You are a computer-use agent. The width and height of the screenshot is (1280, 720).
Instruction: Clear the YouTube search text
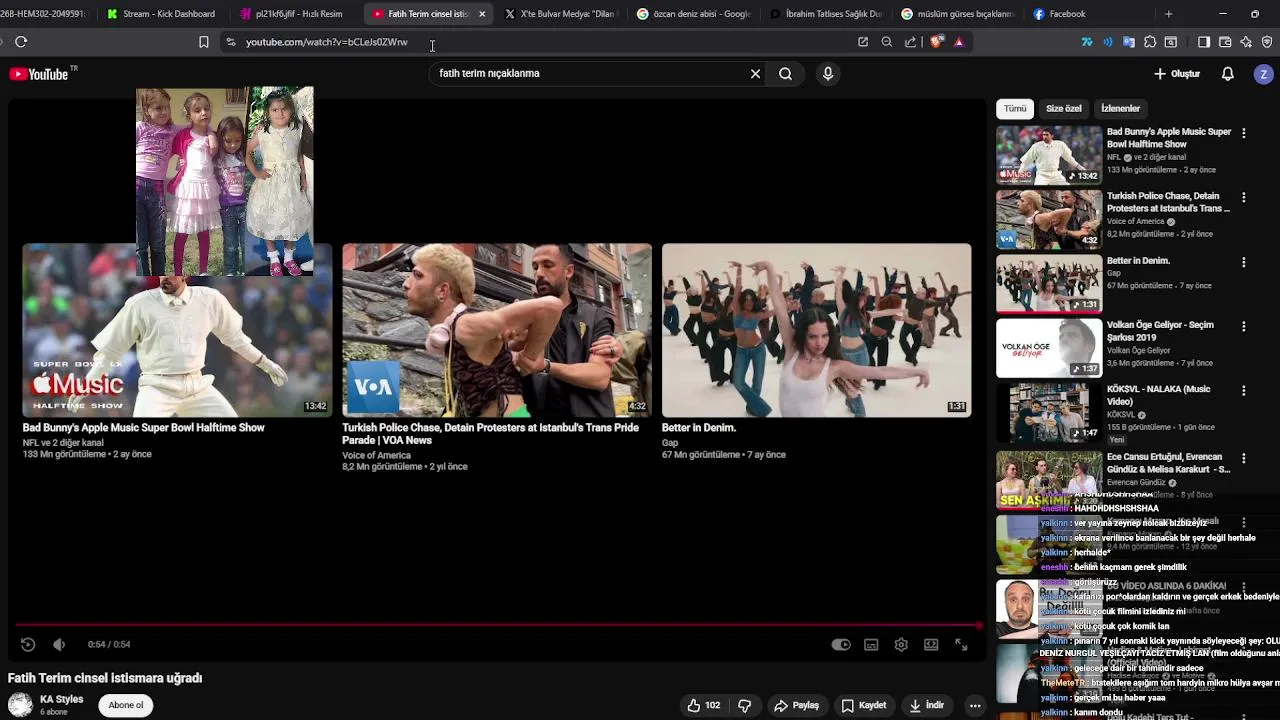(755, 73)
